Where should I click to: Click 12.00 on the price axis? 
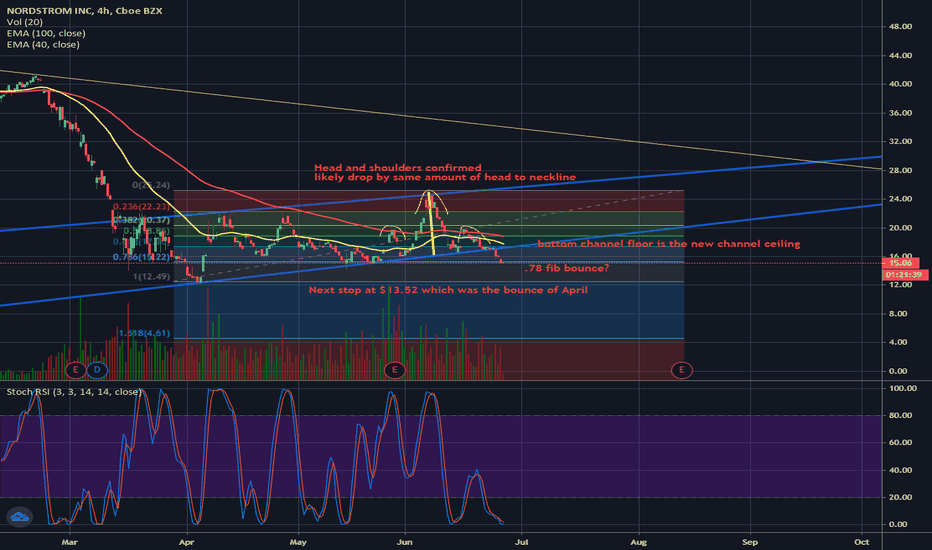pos(900,285)
